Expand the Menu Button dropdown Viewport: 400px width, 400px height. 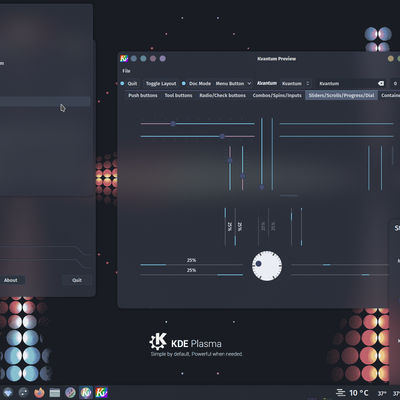pos(233,83)
